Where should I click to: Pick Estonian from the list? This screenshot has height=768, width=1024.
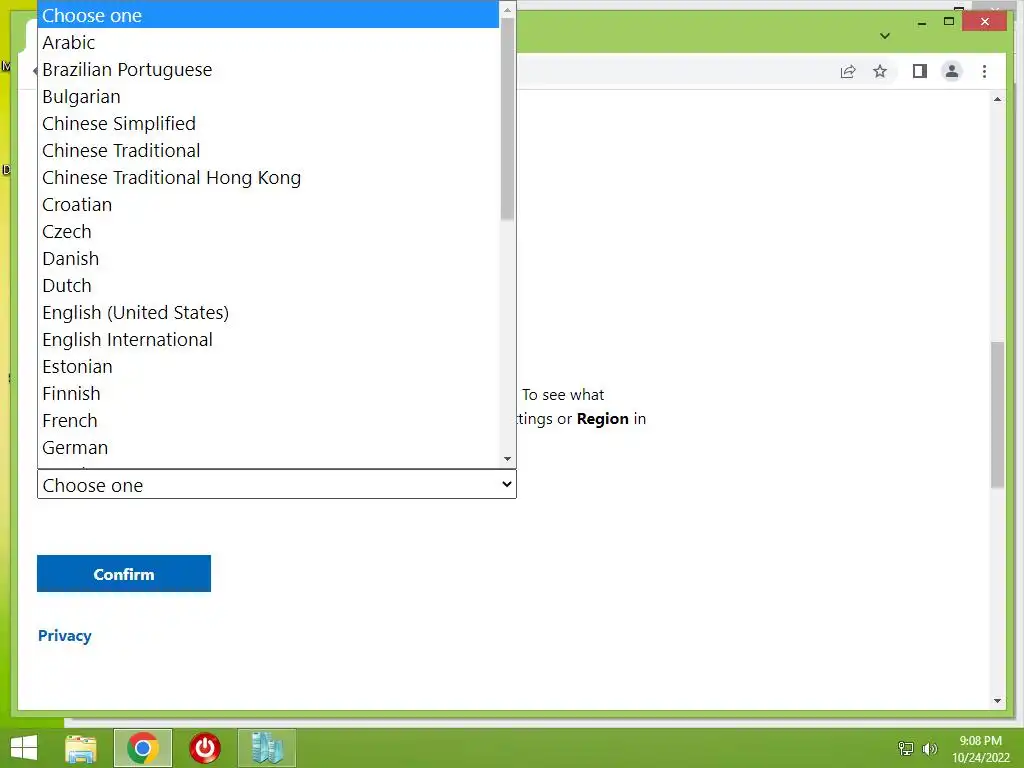[268, 366]
